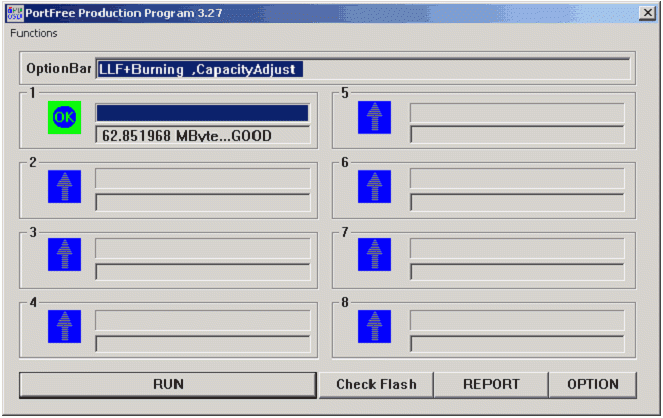This screenshot has height=418, width=663.
Task: Click the status field of port 6
Action: click(x=517, y=202)
